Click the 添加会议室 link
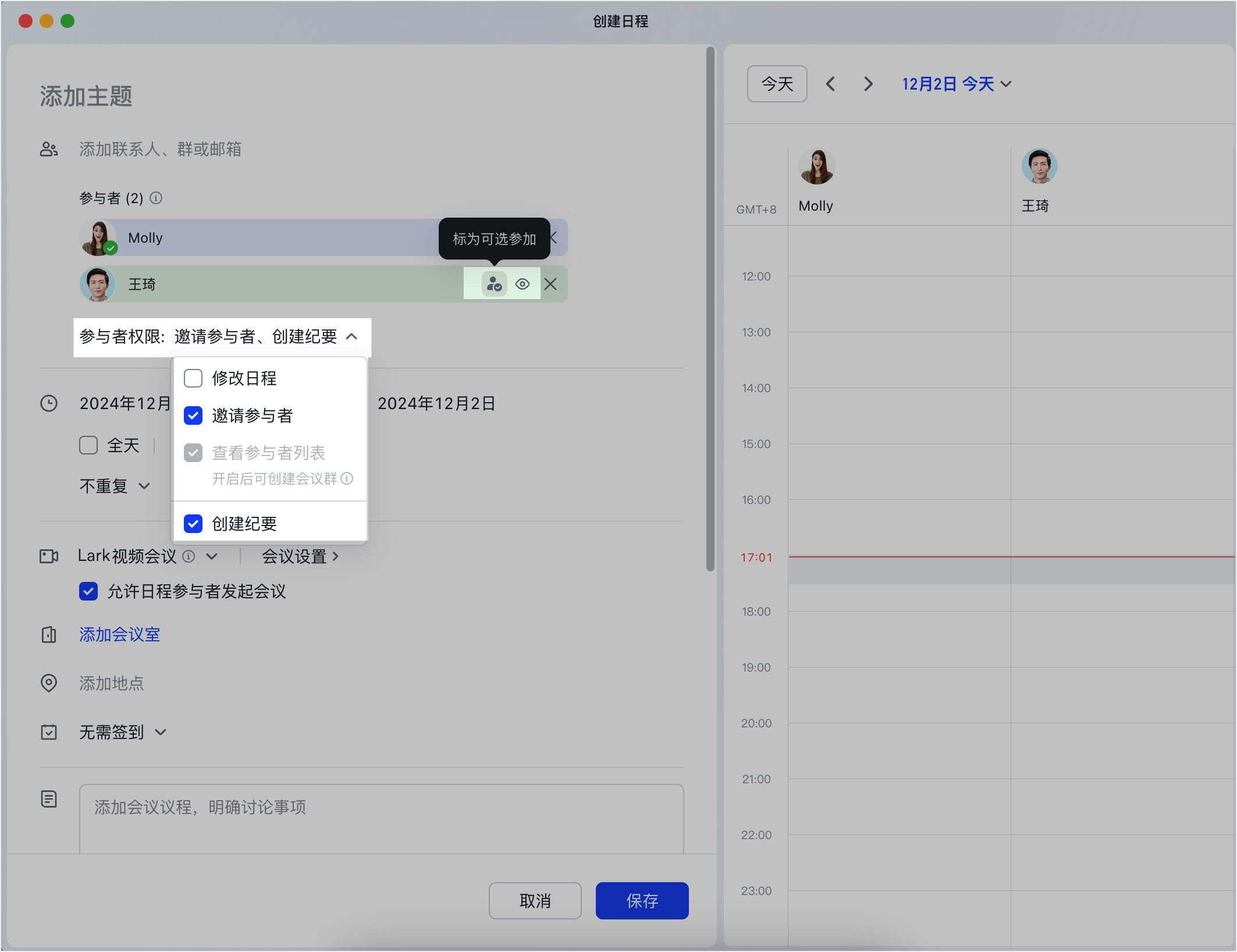Viewport: 1237px width, 952px height. click(x=120, y=634)
